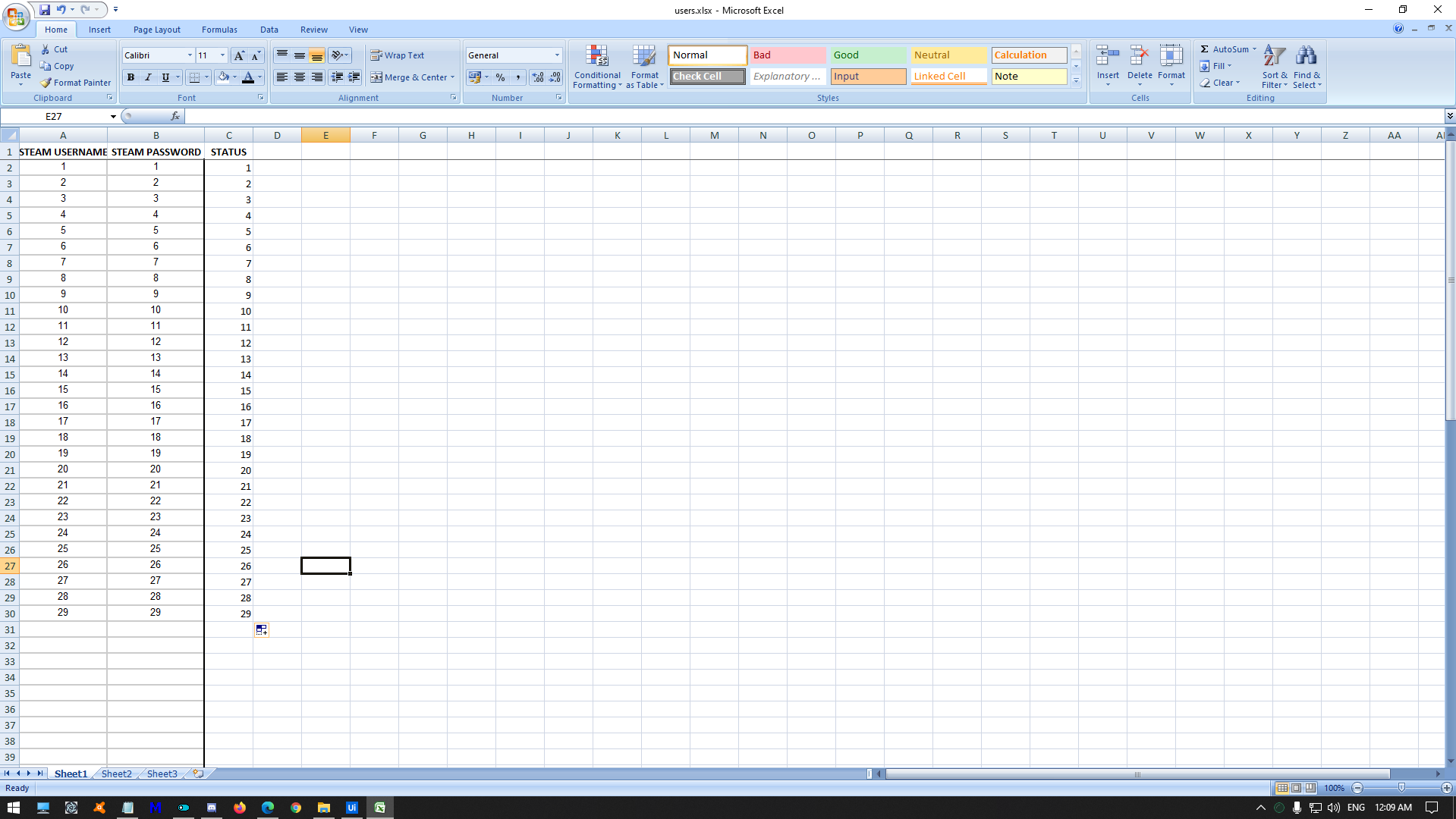Screen dimensions: 1456x819
Task: Apply the Good cell style
Action: (868, 55)
